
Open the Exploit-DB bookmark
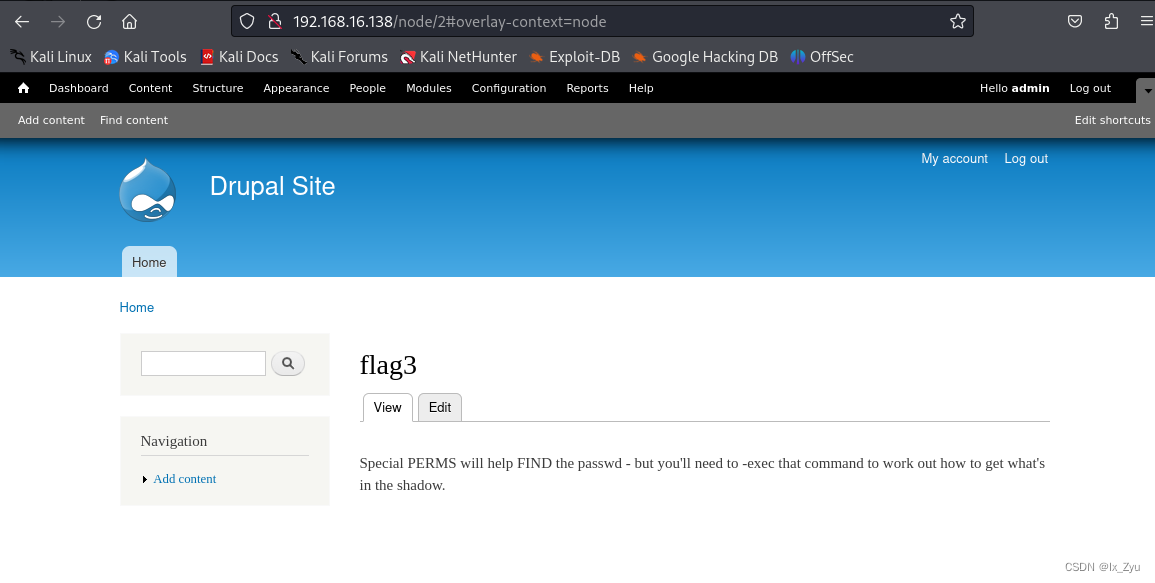point(575,57)
